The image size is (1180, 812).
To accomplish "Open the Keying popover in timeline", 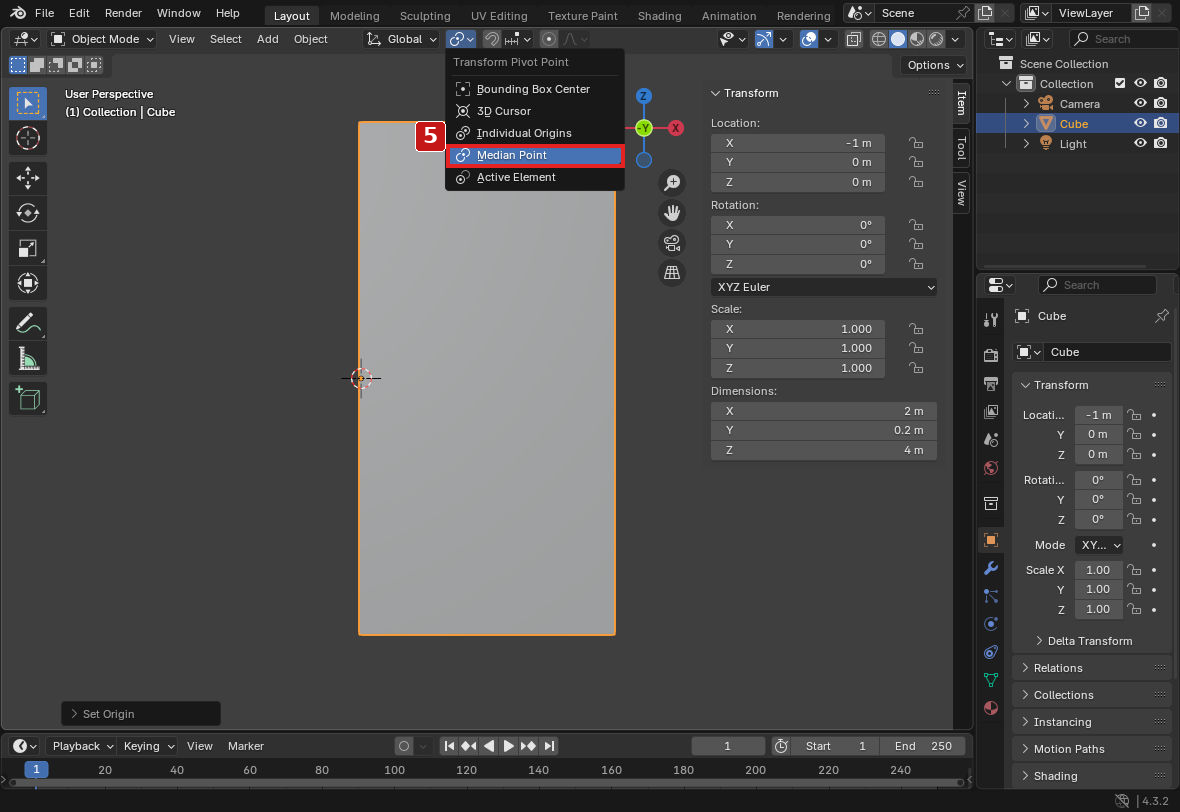I will 148,746.
